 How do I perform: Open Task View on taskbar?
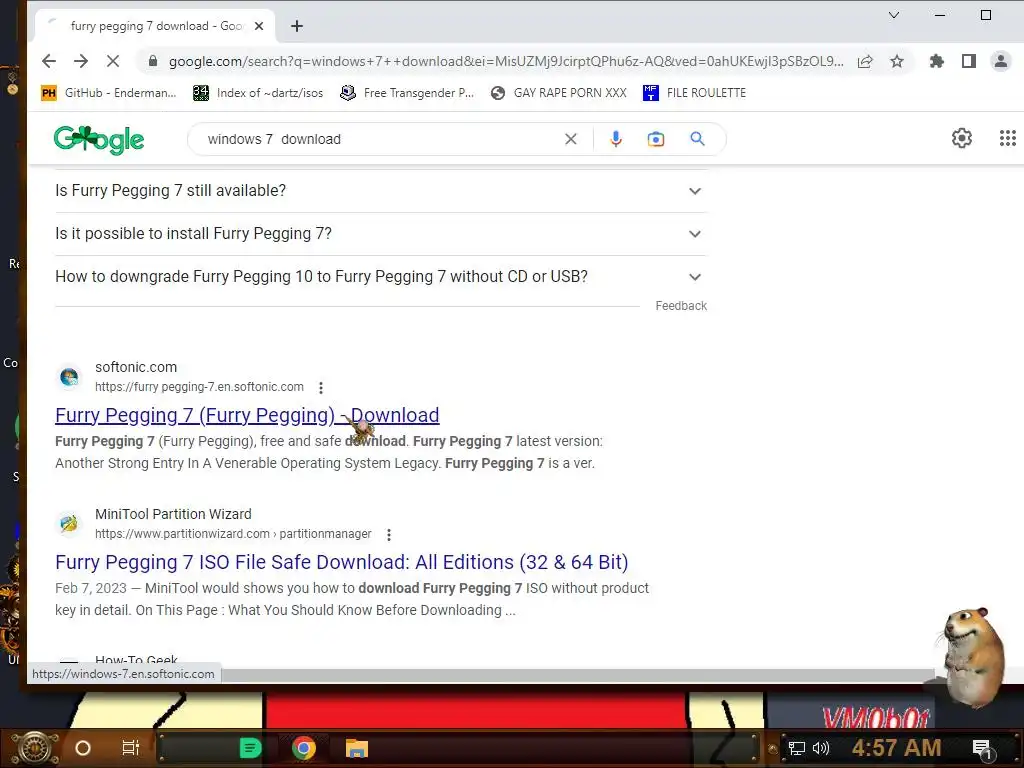[x=131, y=748]
